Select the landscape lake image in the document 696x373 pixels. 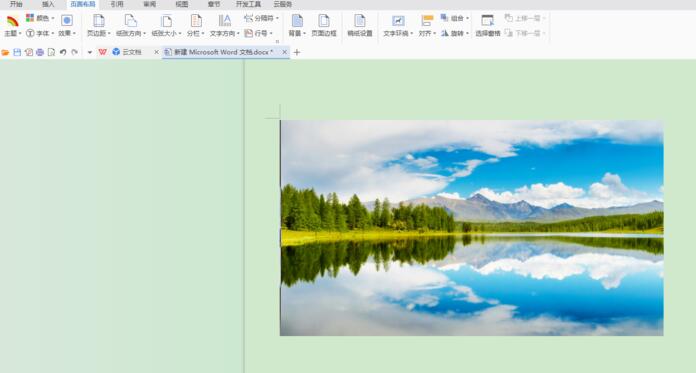tap(472, 228)
